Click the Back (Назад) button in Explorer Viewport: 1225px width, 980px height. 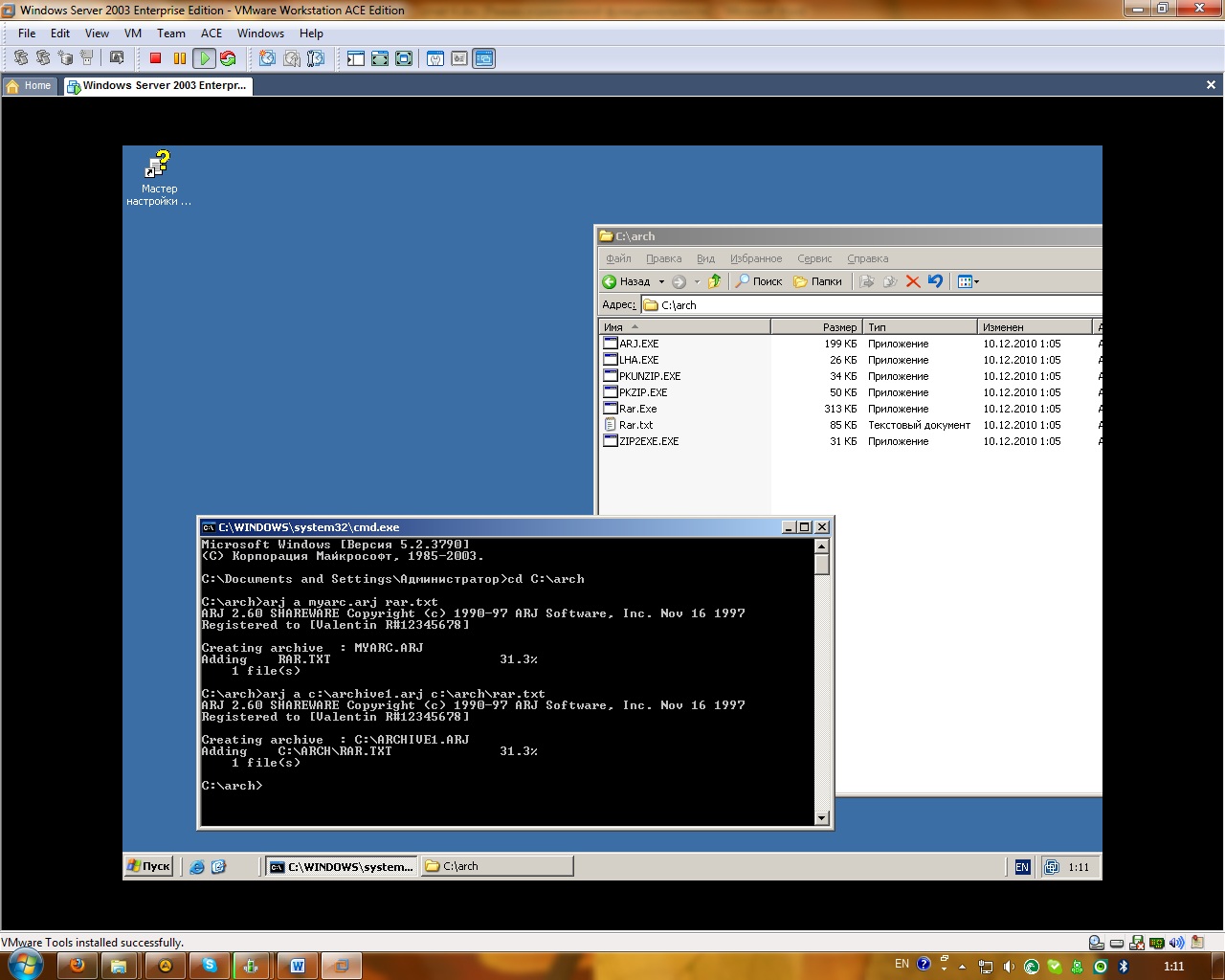627,281
